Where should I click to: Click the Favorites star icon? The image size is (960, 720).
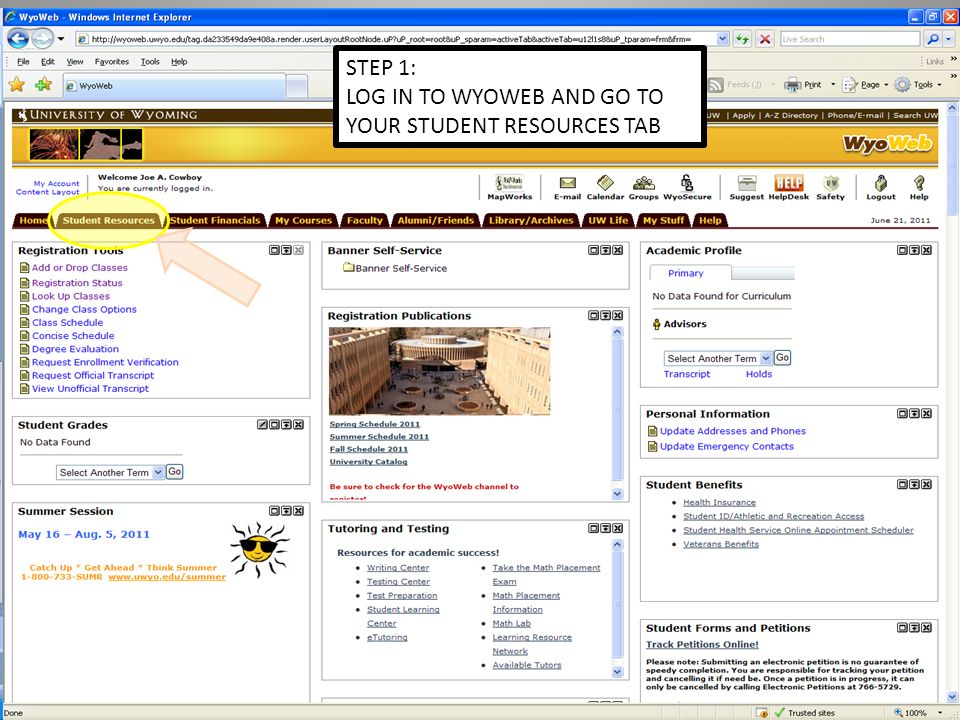tap(17, 84)
